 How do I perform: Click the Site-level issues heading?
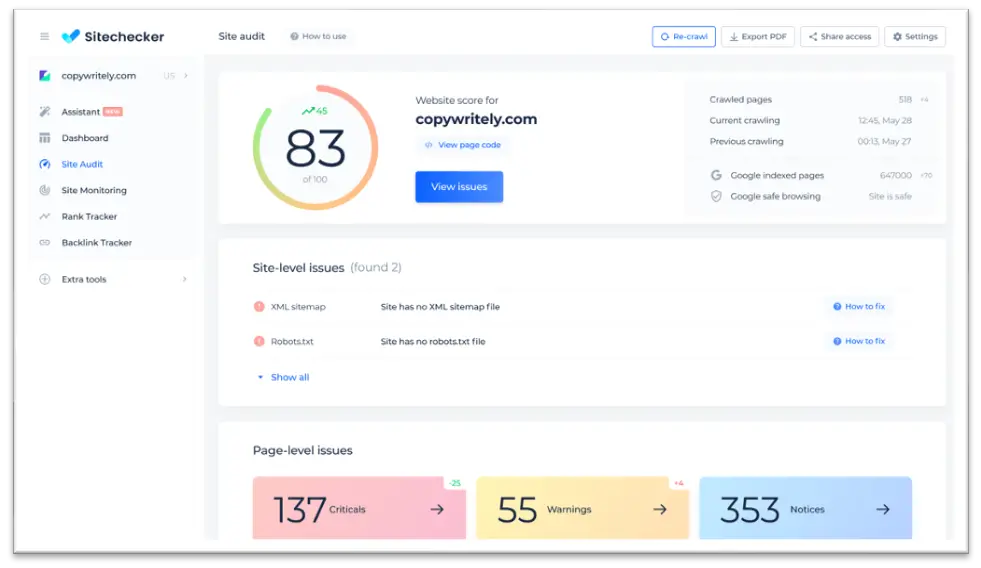coord(298,268)
